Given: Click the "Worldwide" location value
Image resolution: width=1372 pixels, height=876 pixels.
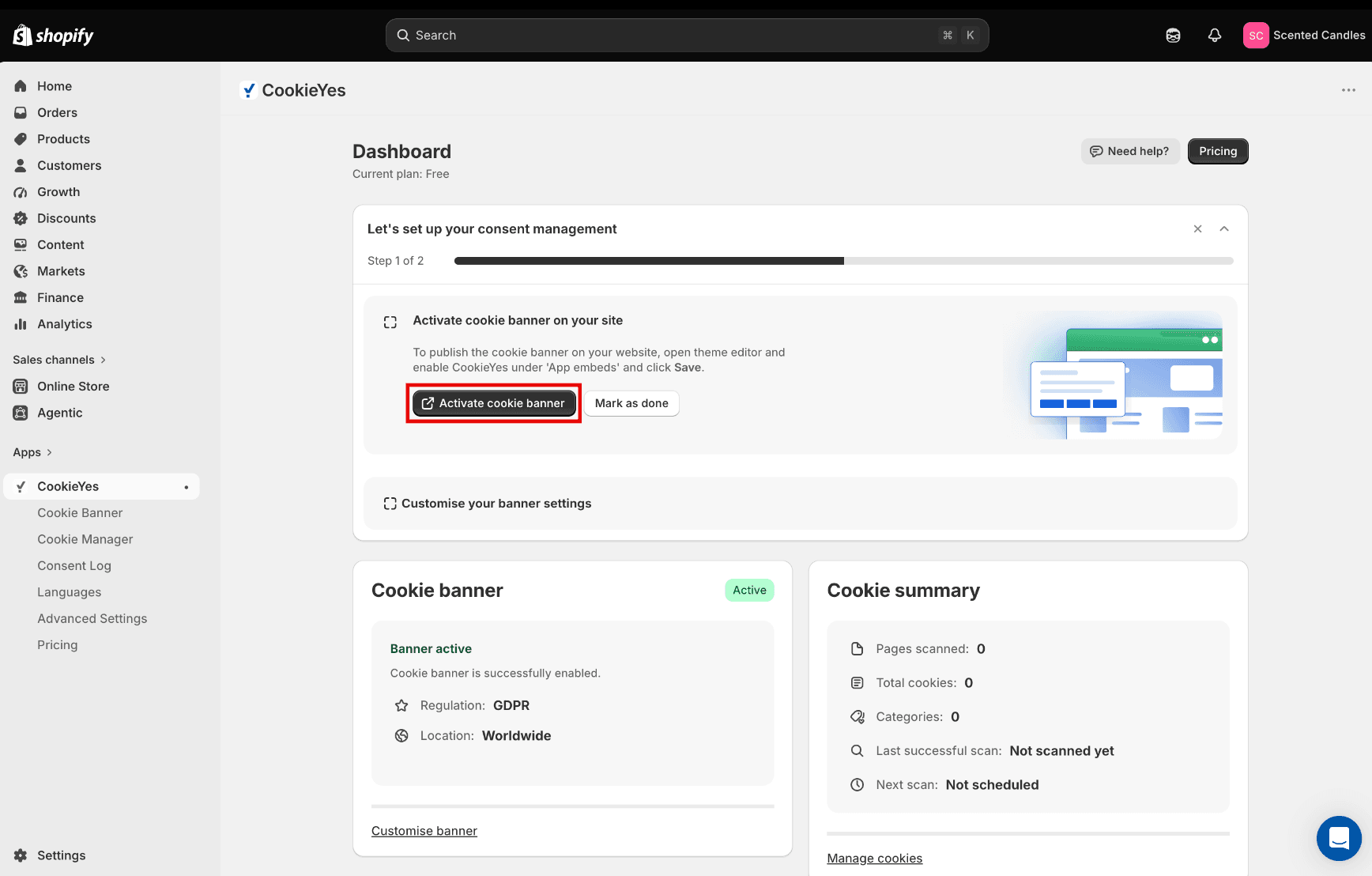Looking at the screenshot, I should (x=517, y=736).
